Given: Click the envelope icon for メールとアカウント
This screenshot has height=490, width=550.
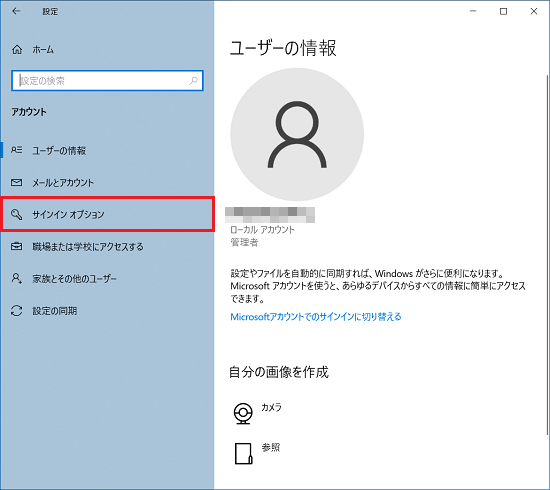Looking at the screenshot, I should coord(16,182).
